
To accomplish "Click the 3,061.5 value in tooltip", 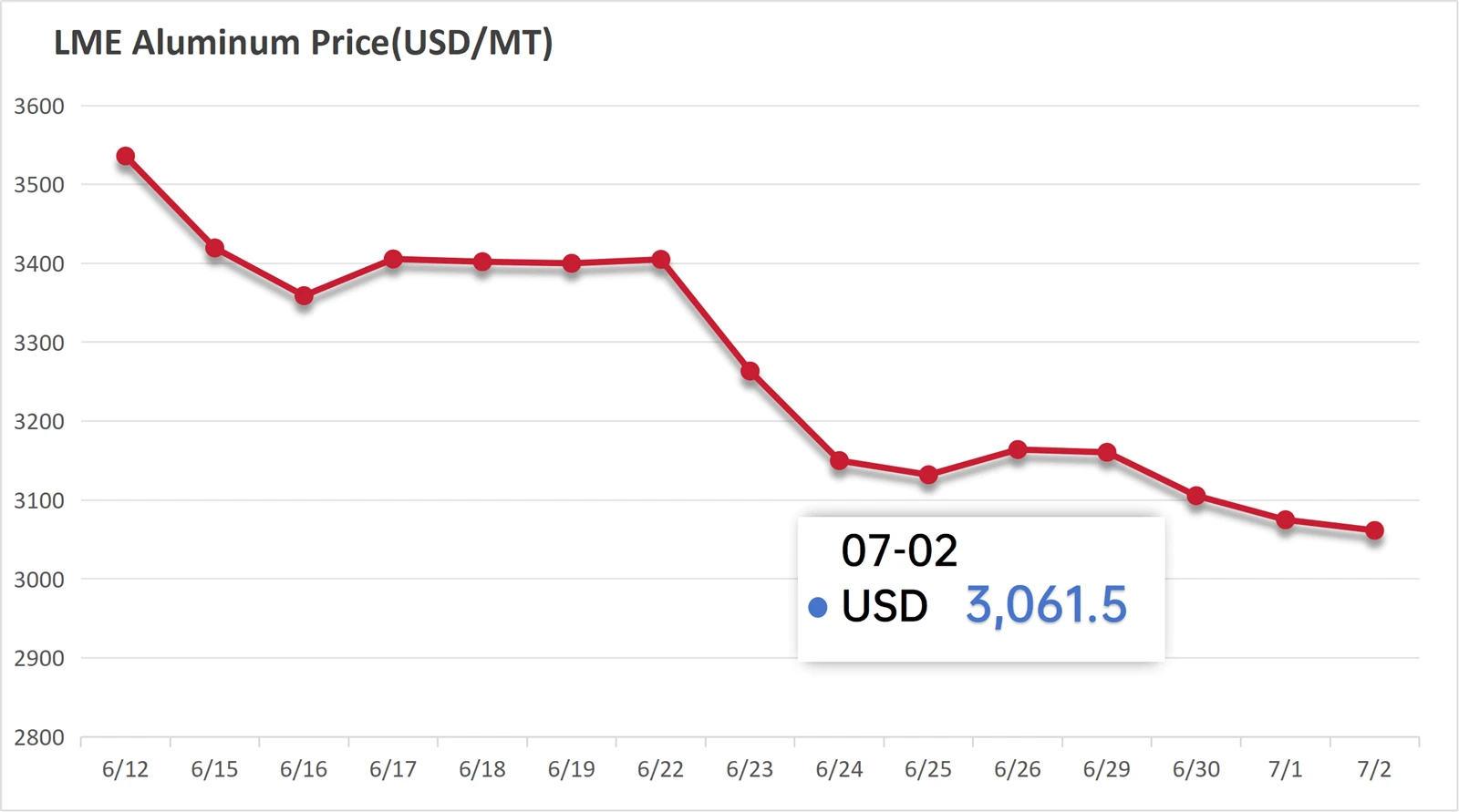I will click(x=1047, y=606).
